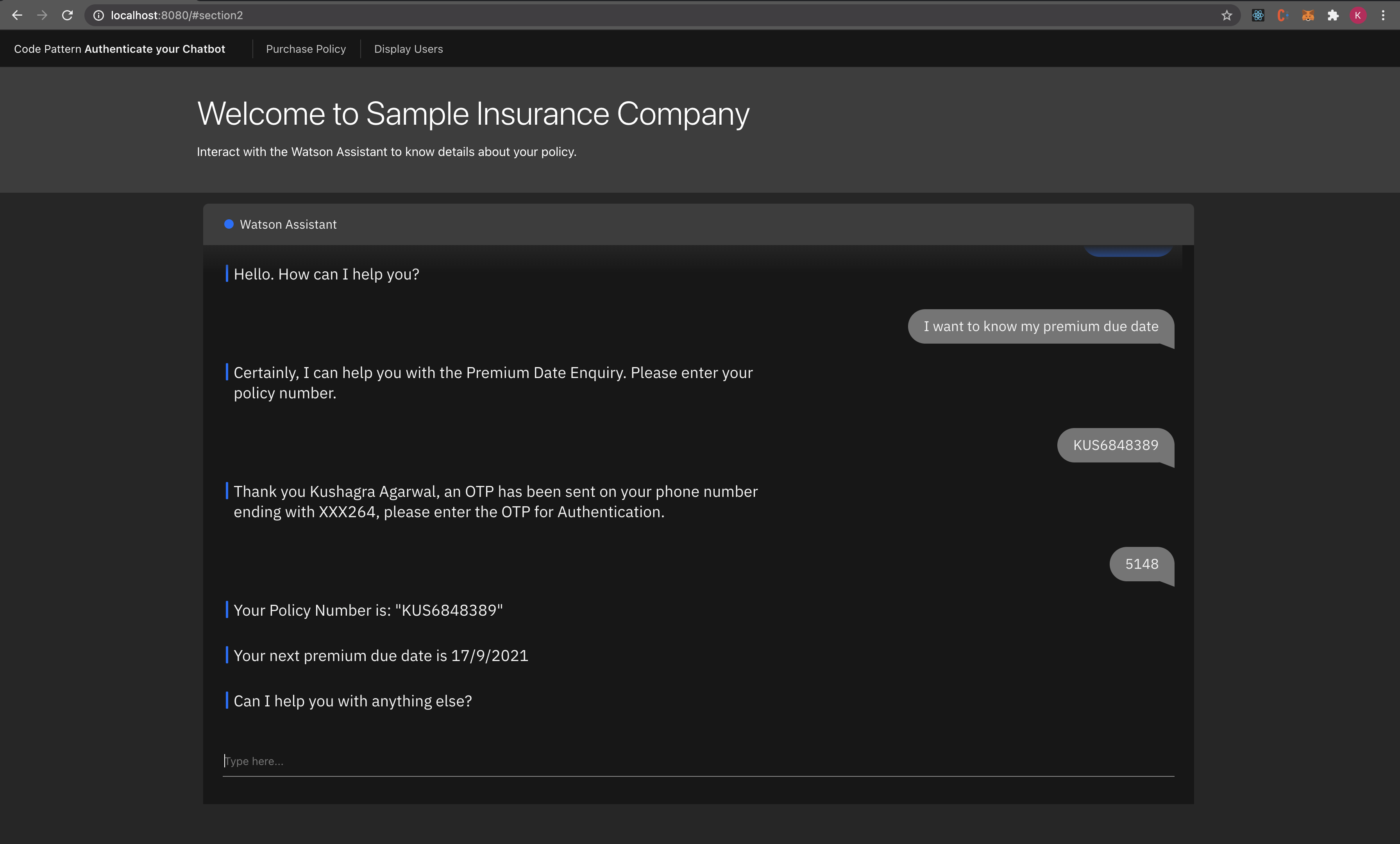Screen dimensions: 1400x844
Task: Click the site info icon in the address bar
Action: coord(98,15)
